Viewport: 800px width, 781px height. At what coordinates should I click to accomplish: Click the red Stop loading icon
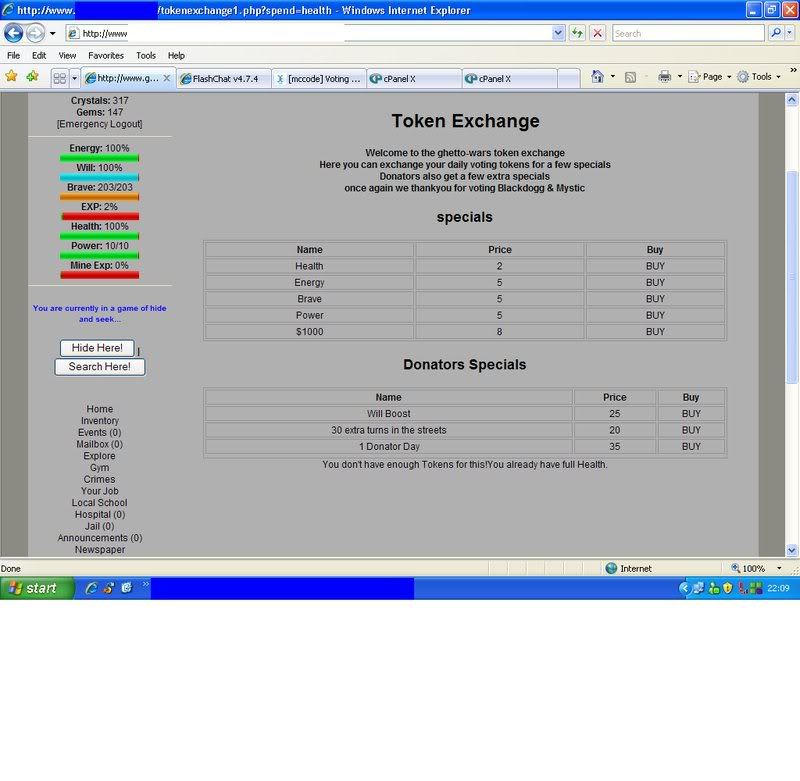point(597,33)
